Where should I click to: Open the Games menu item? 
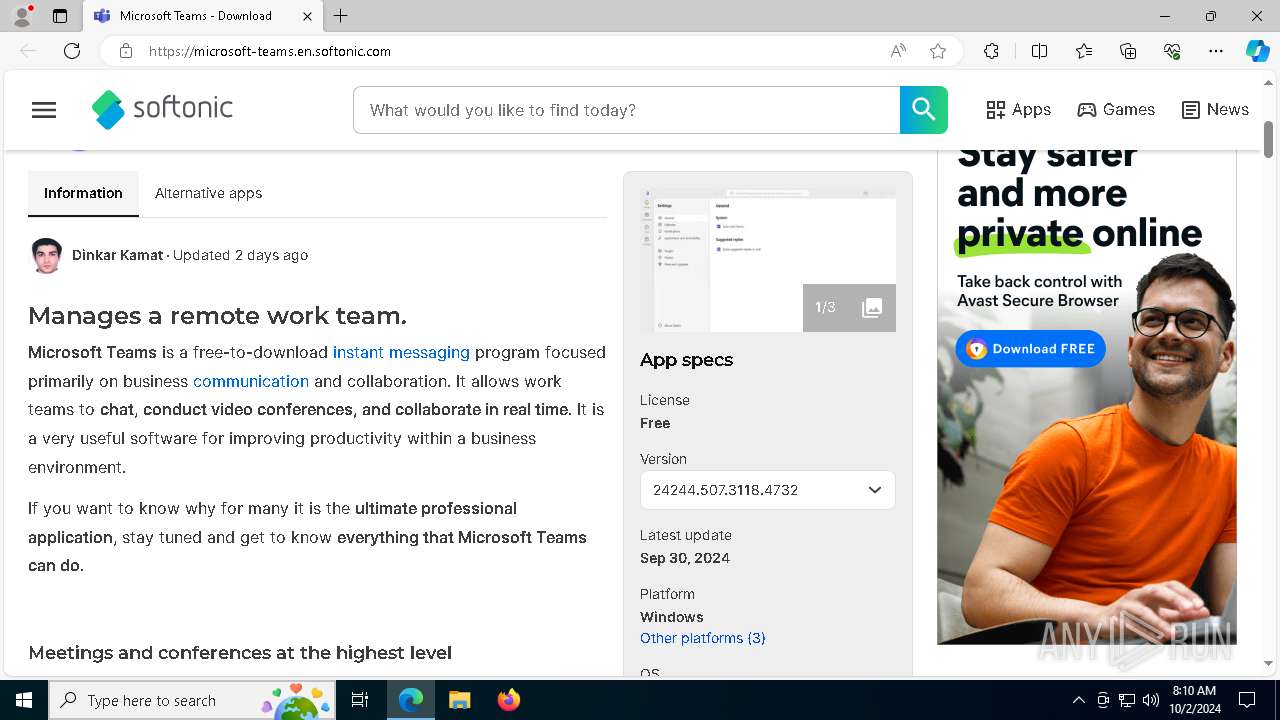click(x=1116, y=110)
